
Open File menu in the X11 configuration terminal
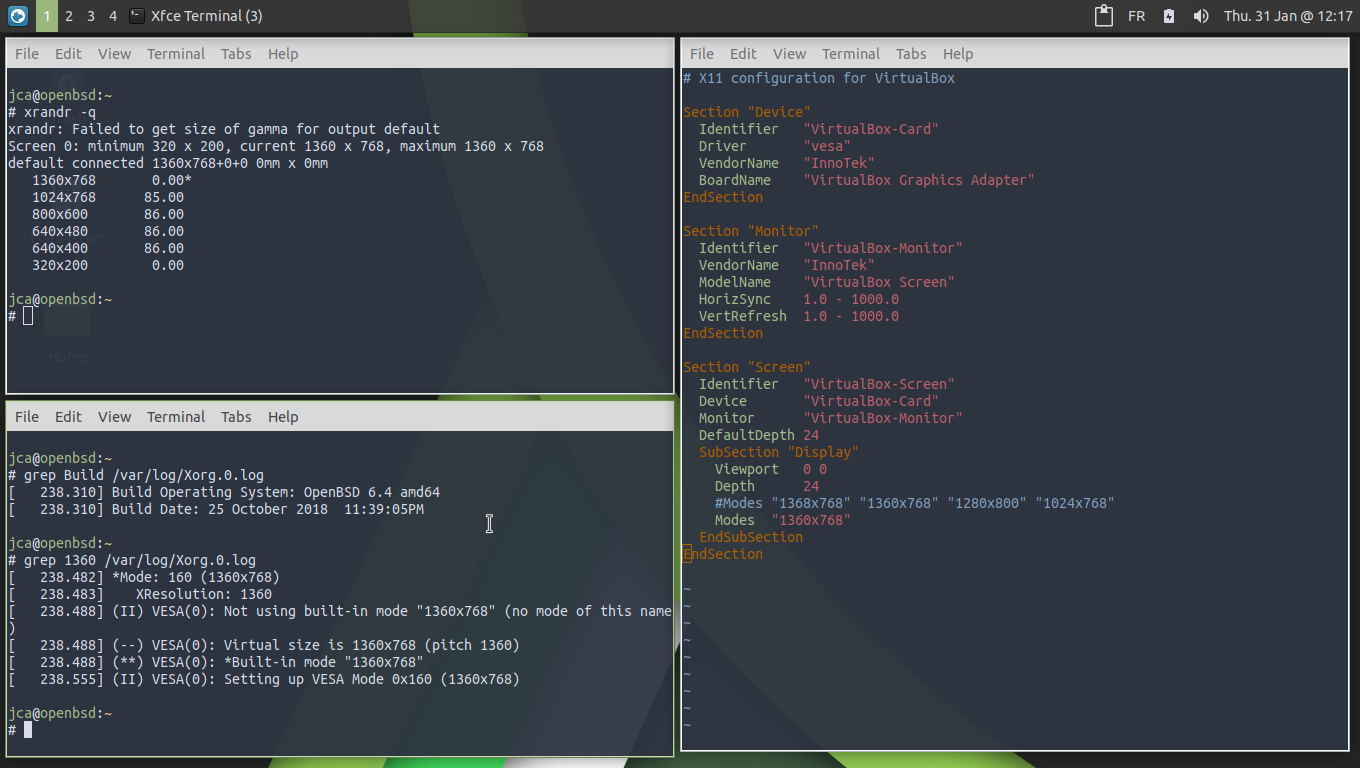(702, 54)
